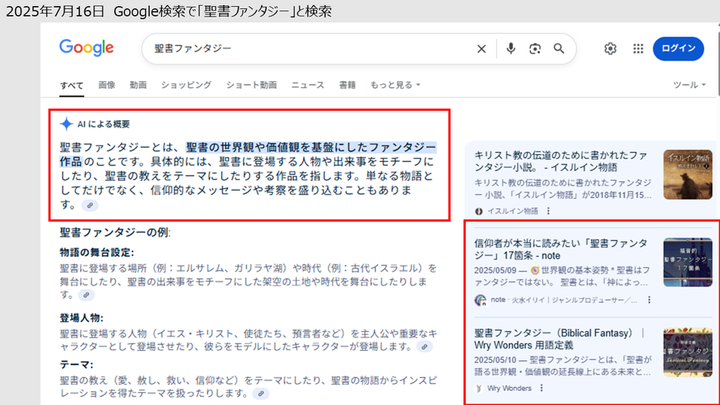Click the Google logo

pos(86,48)
